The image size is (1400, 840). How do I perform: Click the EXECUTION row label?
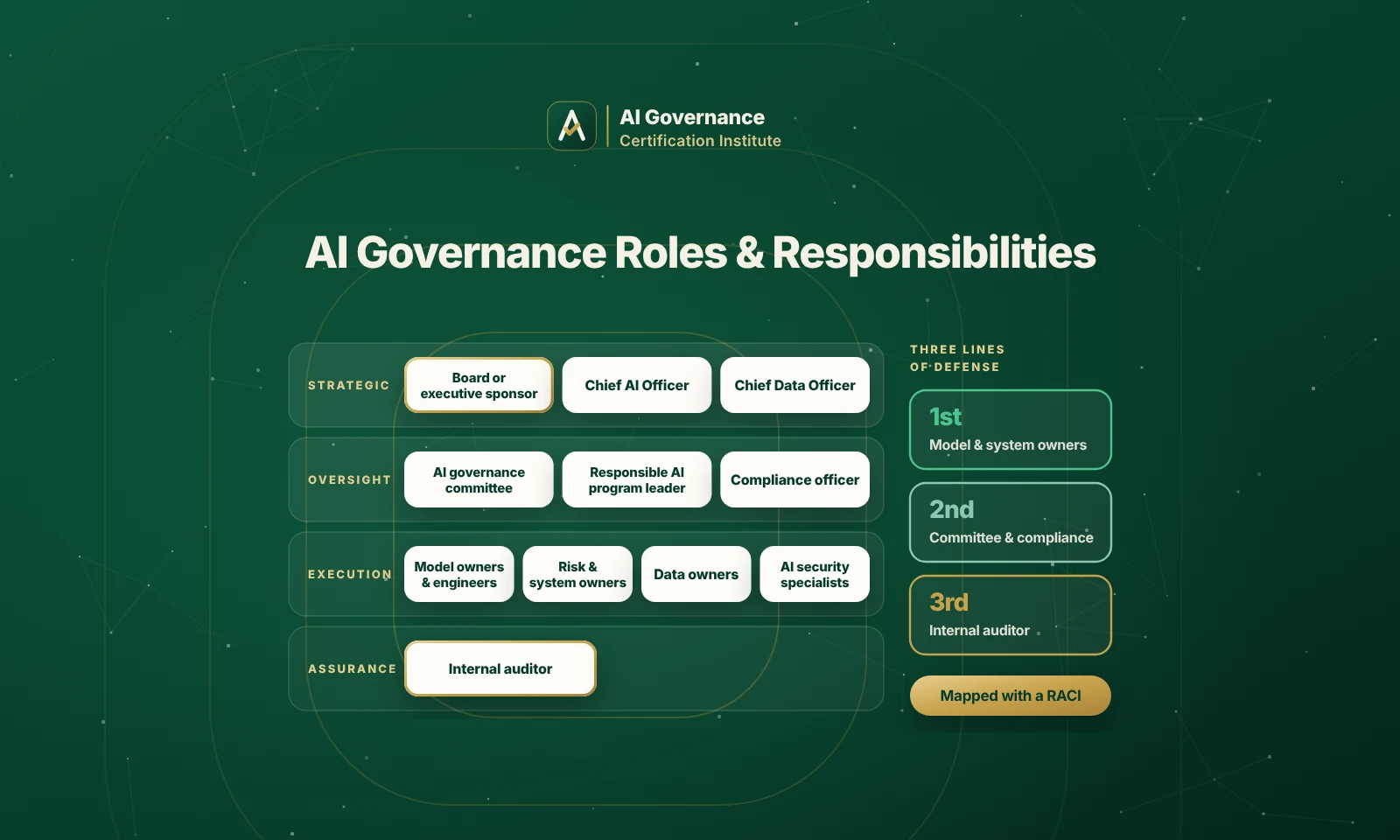(350, 574)
